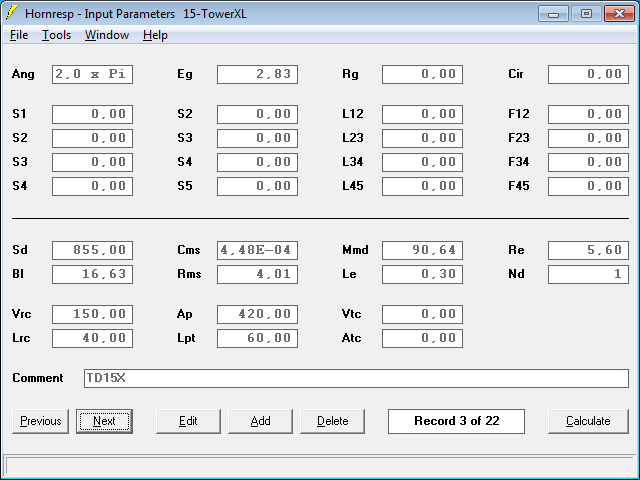Click the Add button

click(260, 421)
